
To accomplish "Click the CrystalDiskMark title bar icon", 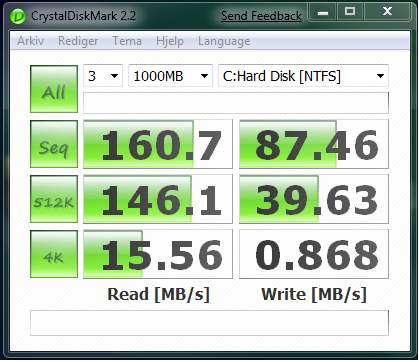I will pos(18,16).
